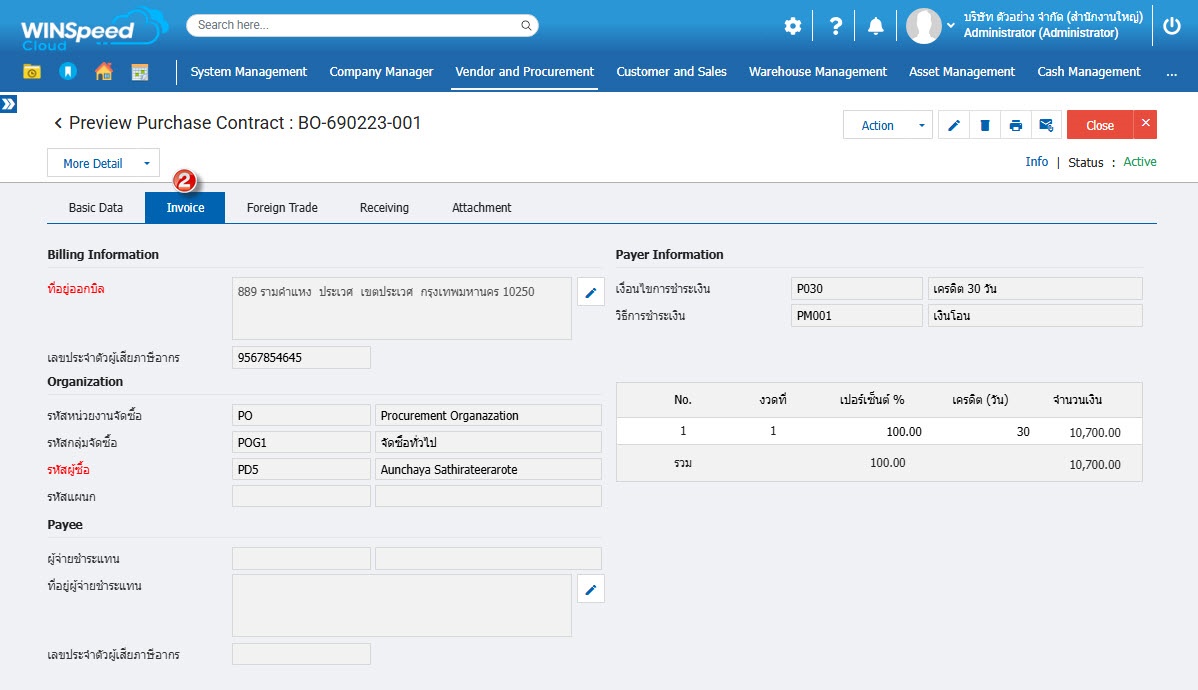Open the Warehouse Management menu
This screenshot has width=1198, height=690.
(x=817, y=72)
